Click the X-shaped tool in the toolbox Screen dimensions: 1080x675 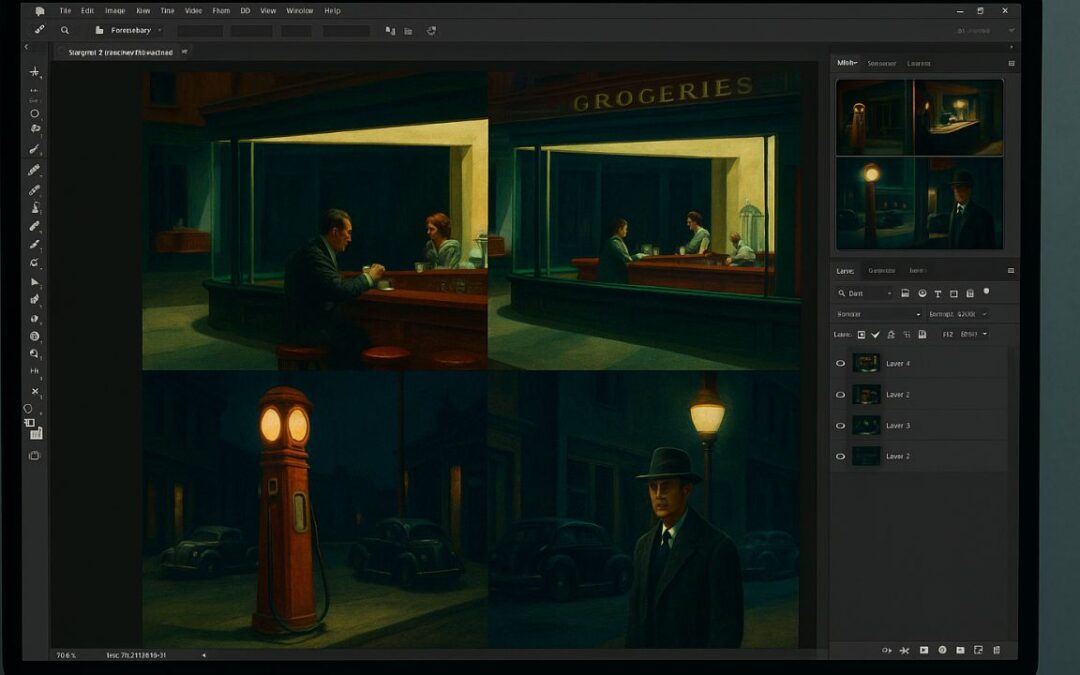coord(35,391)
